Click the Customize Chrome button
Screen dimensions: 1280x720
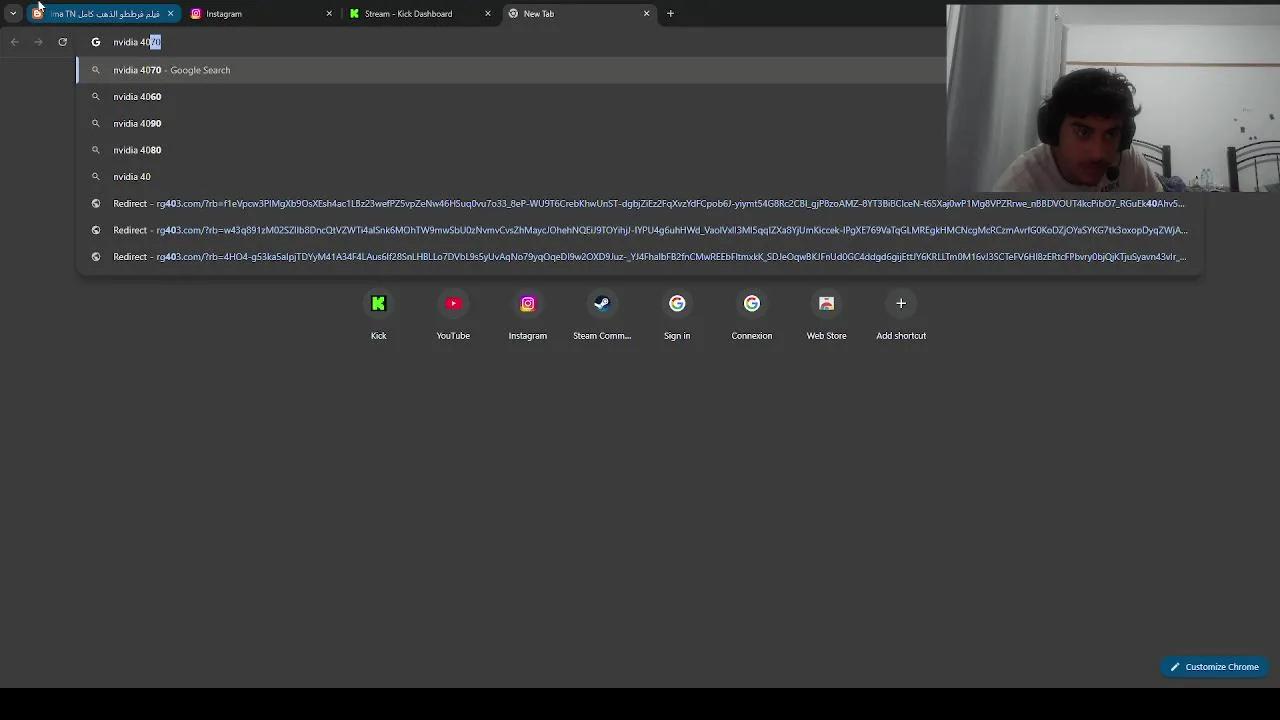(1215, 667)
